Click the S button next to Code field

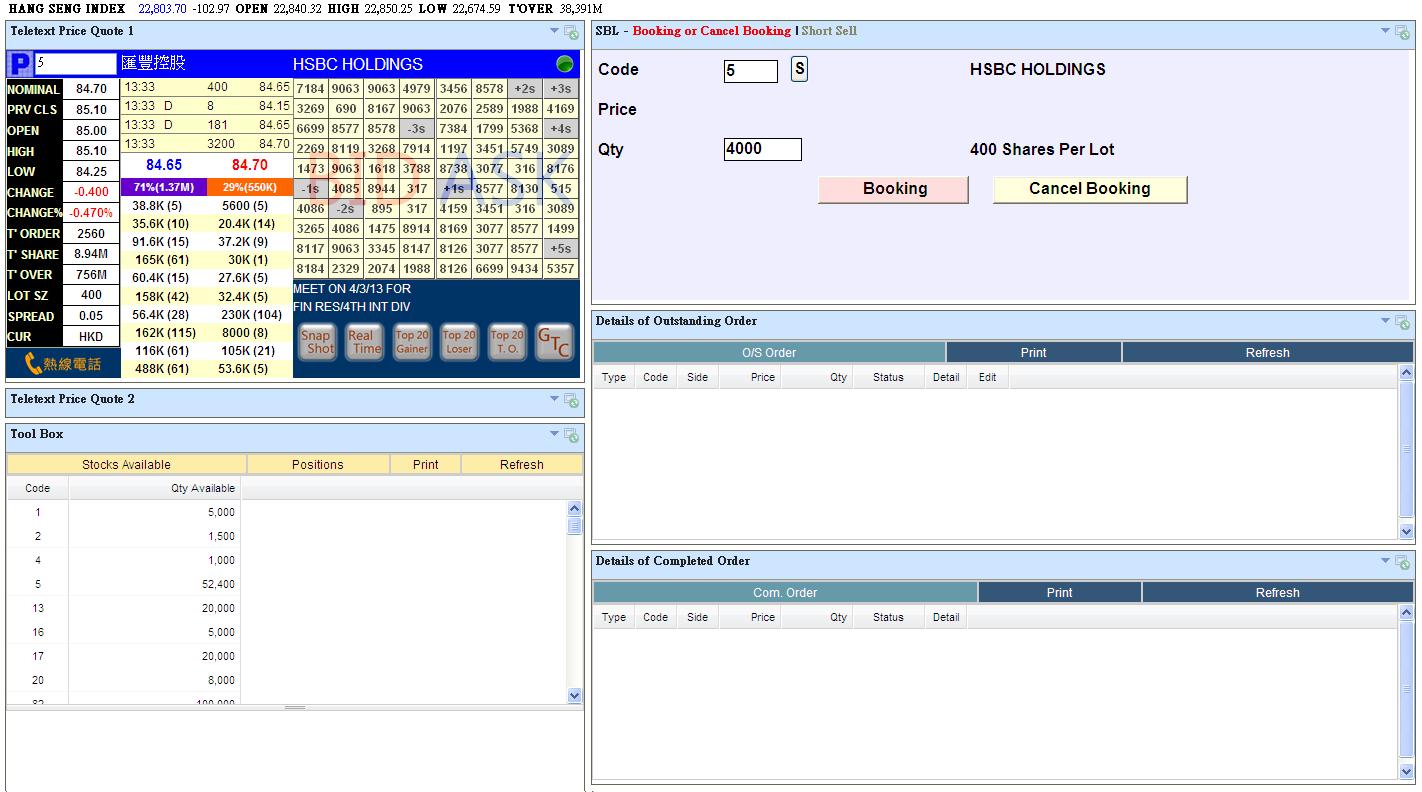point(799,69)
